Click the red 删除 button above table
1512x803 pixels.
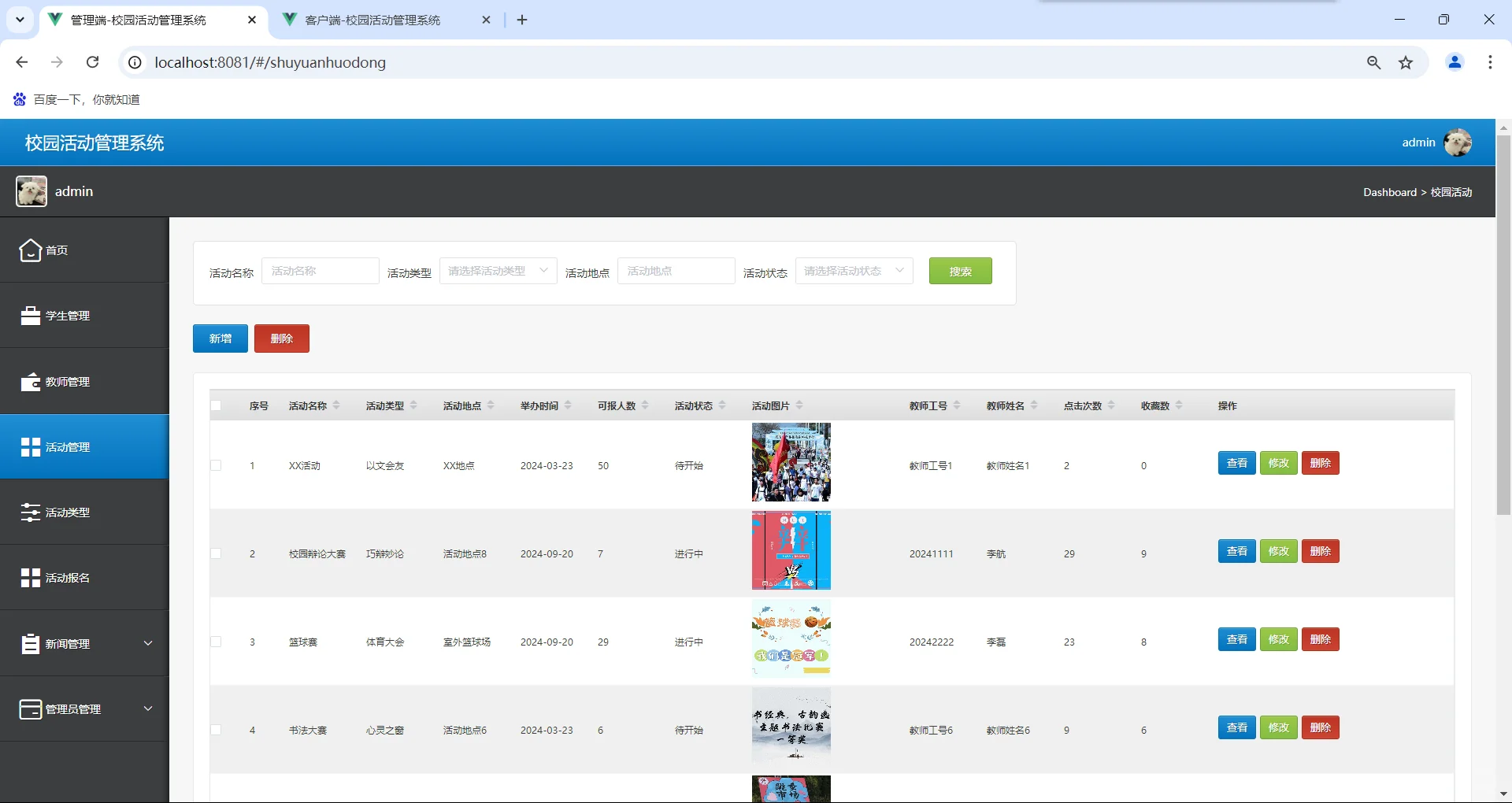point(282,339)
